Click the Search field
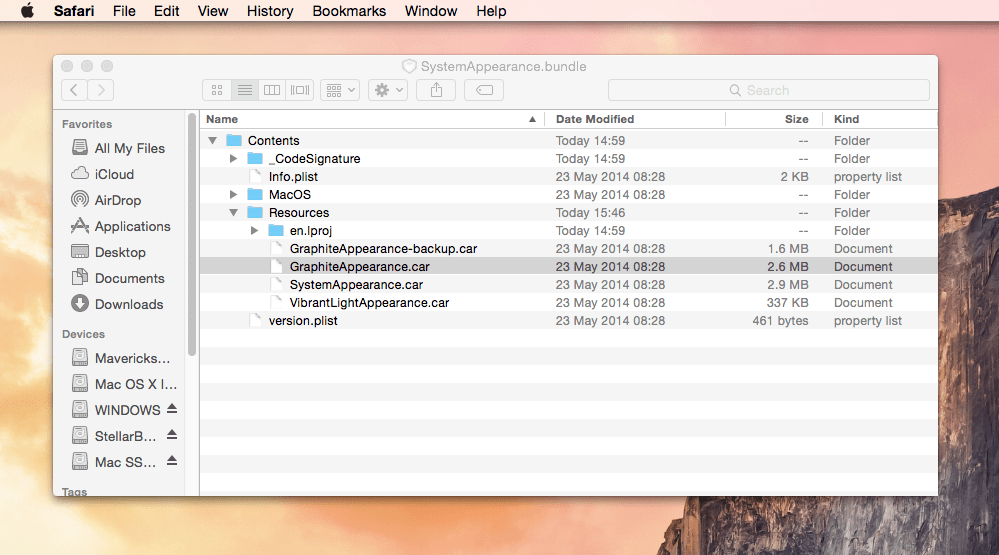999x555 pixels. click(x=769, y=90)
